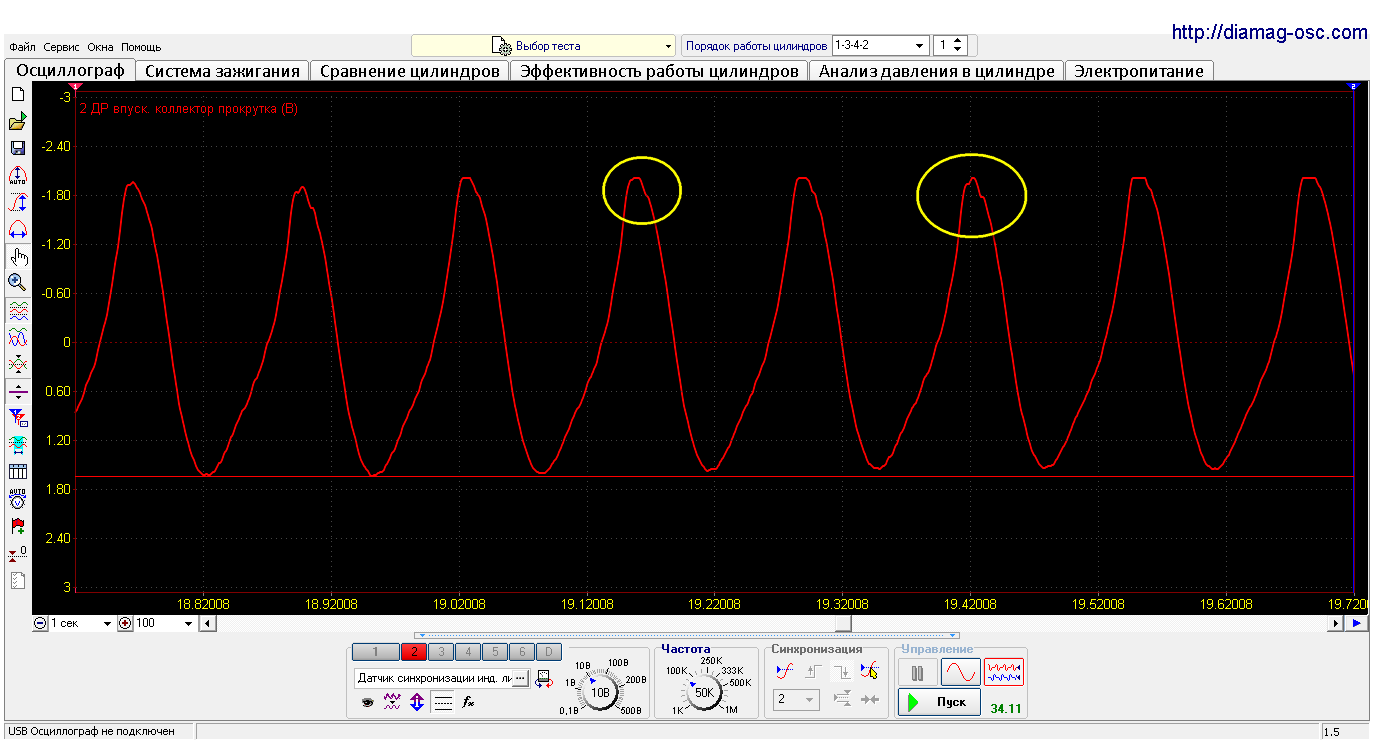Image resolution: width=1382 pixels, height=744 pixels.
Task: Switch to the Электропитание tab
Action: point(1139,71)
